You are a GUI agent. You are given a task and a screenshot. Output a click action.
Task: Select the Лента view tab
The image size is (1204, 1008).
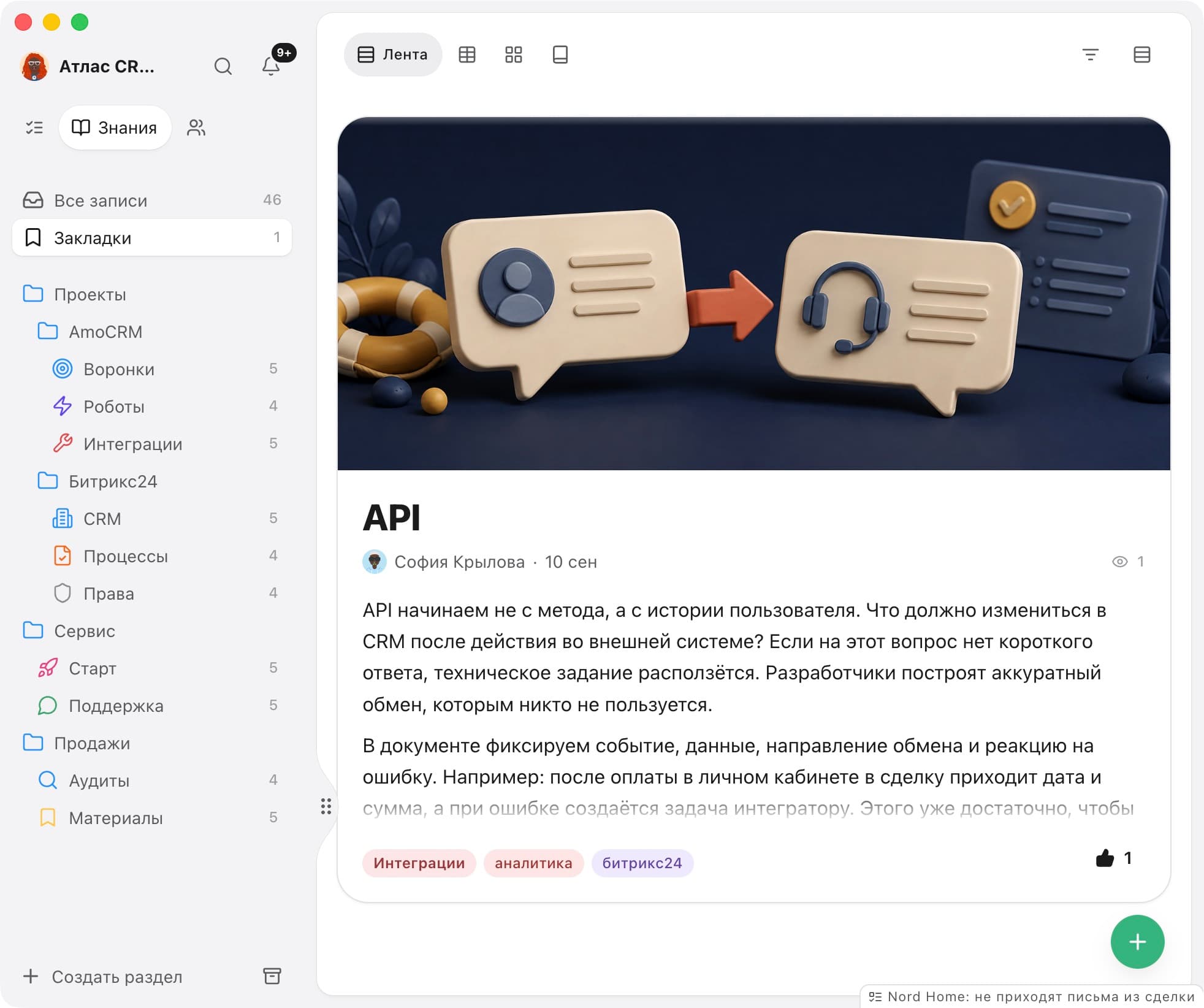392,55
